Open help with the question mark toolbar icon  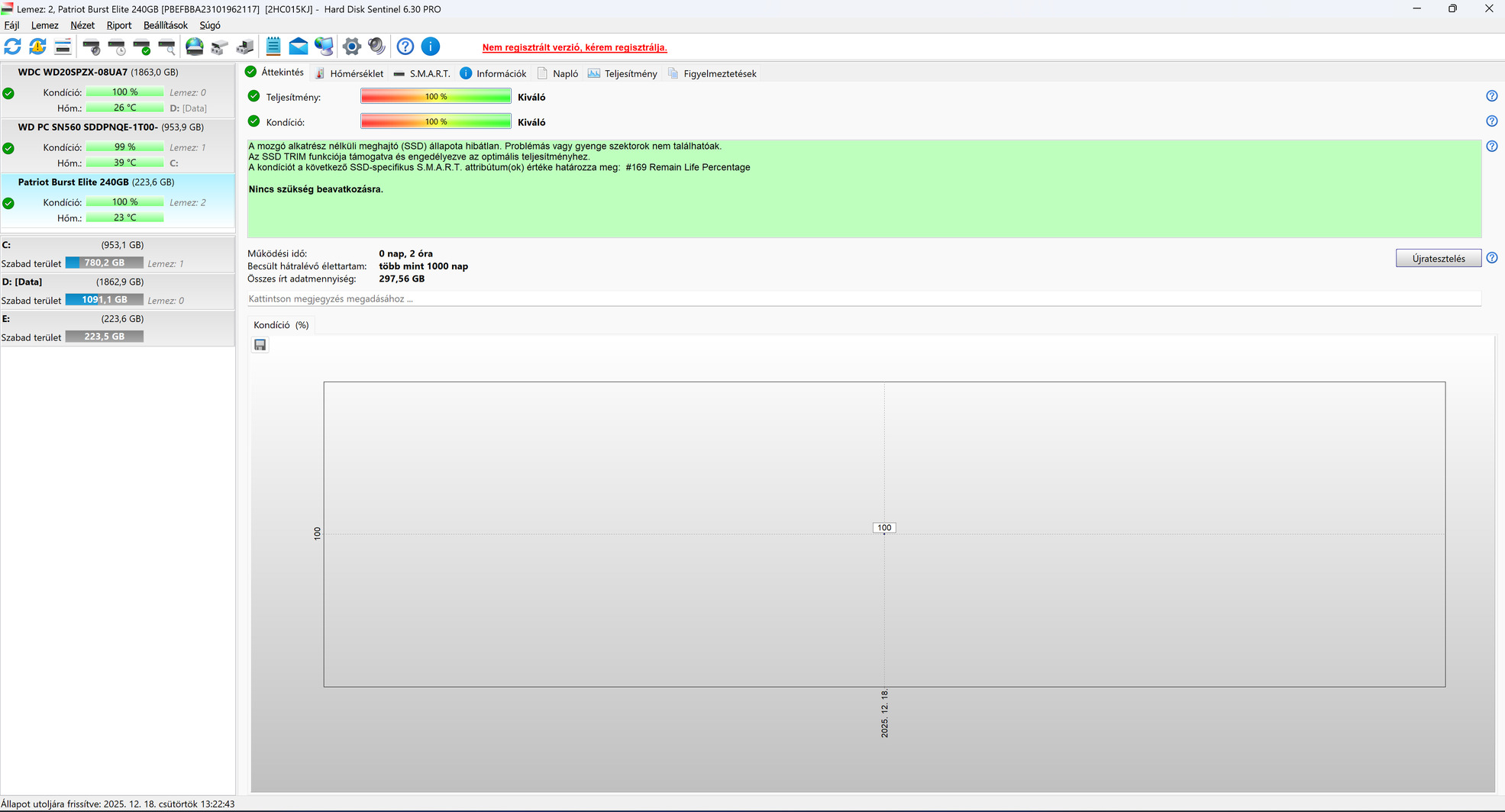point(405,47)
